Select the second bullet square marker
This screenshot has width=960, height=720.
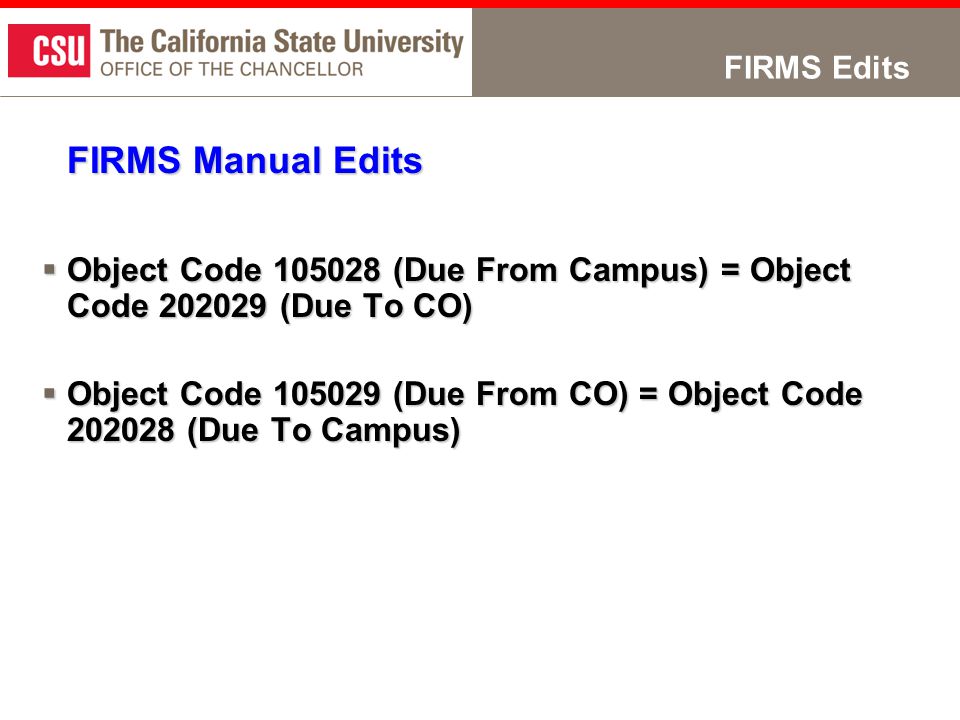[50, 392]
